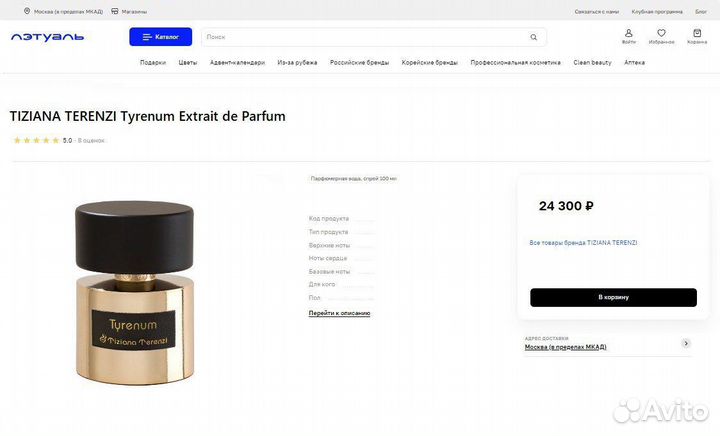Image resolution: width=720 pixels, height=436 pixels.
Task: Open the Войти account icon
Action: click(629, 36)
